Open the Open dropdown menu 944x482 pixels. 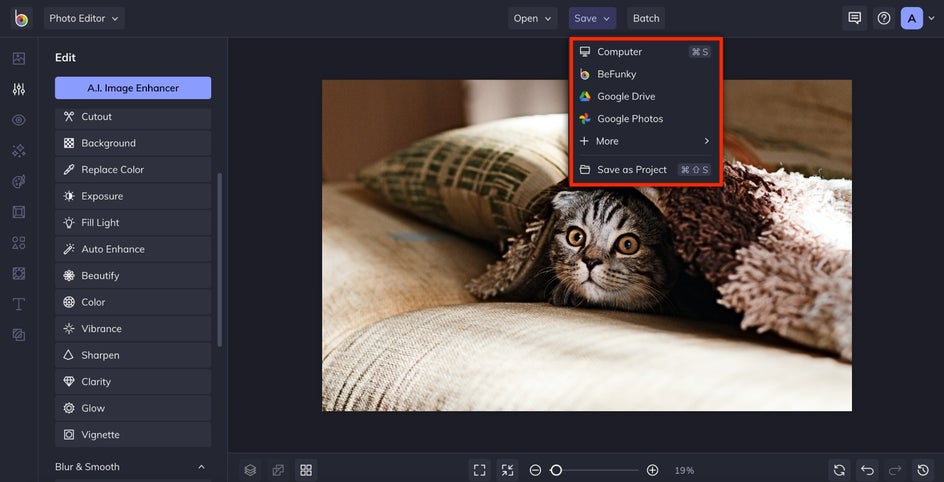pyautogui.click(x=532, y=18)
